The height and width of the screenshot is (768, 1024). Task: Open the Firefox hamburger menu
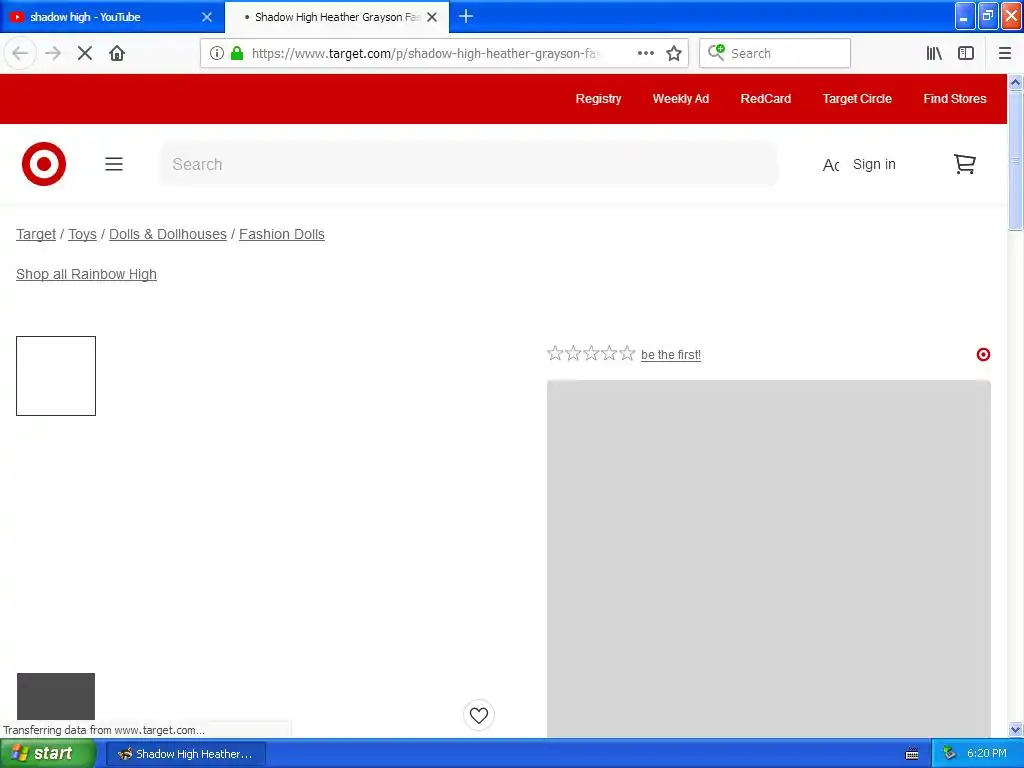(x=1005, y=54)
